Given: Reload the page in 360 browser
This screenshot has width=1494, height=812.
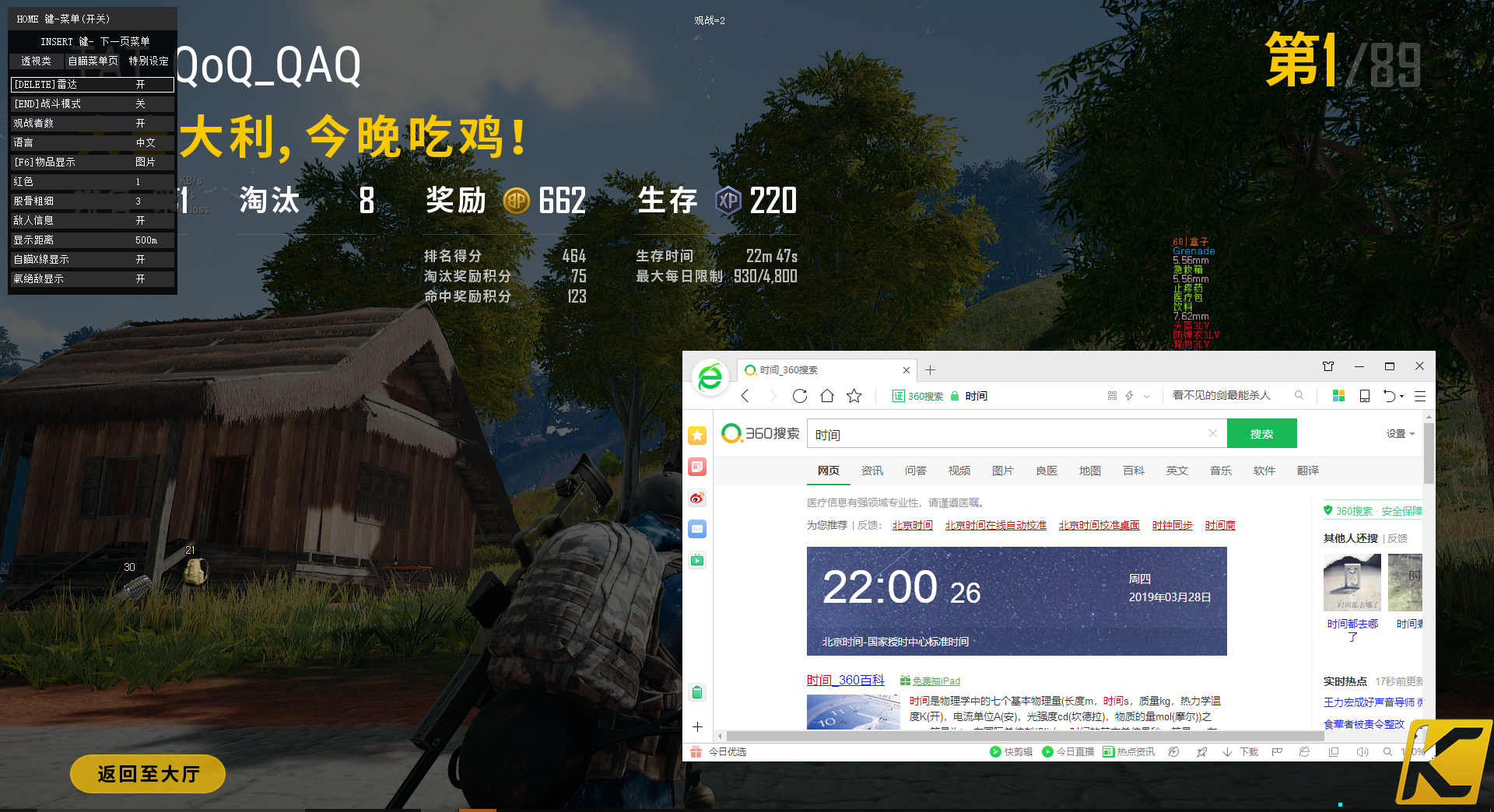Looking at the screenshot, I should pyautogui.click(x=799, y=396).
